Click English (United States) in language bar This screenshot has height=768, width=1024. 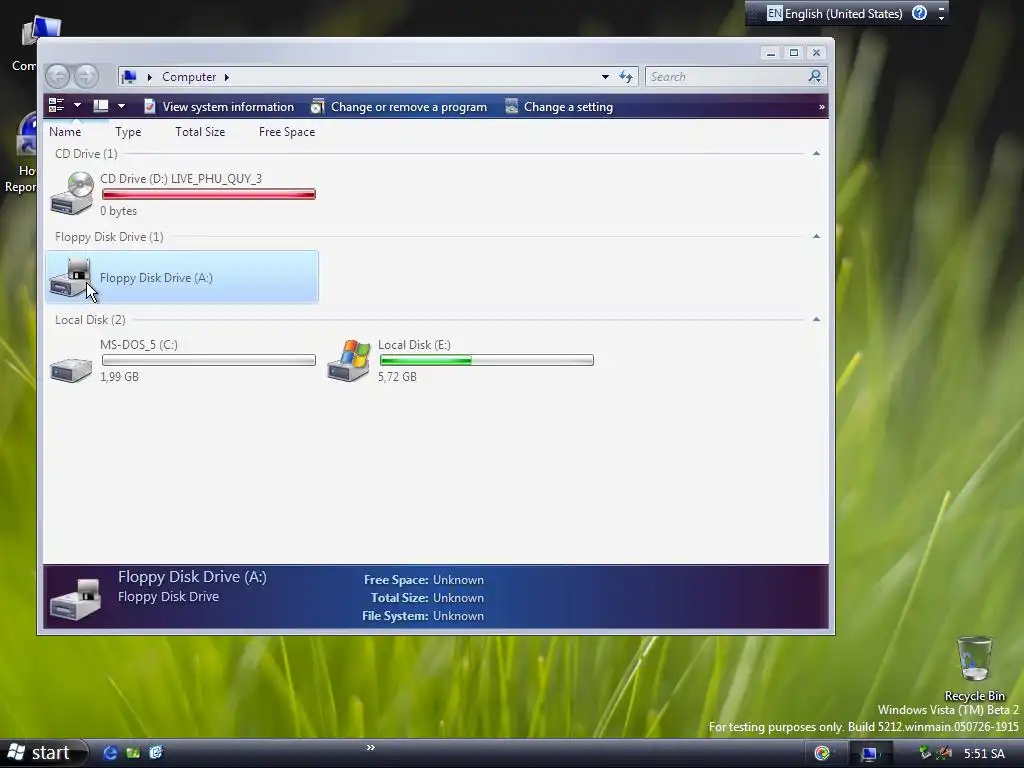pos(843,14)
